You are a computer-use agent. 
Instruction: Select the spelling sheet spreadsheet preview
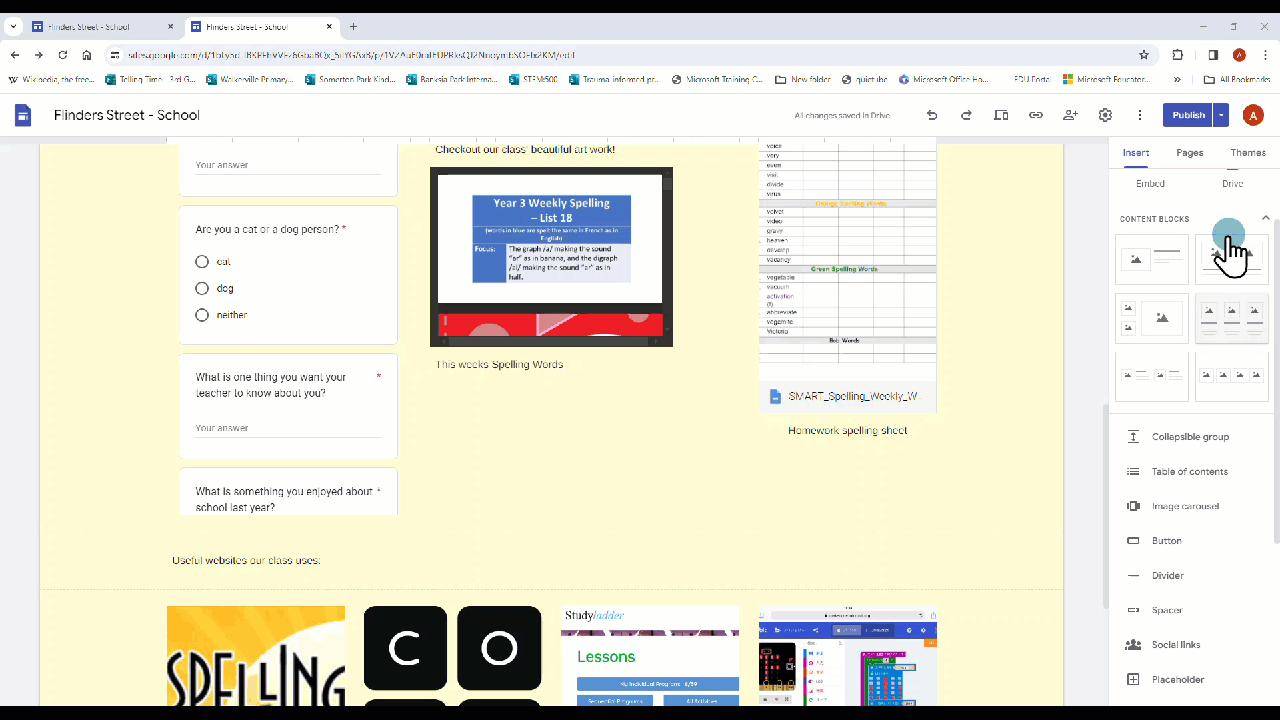tap(847, 262)
